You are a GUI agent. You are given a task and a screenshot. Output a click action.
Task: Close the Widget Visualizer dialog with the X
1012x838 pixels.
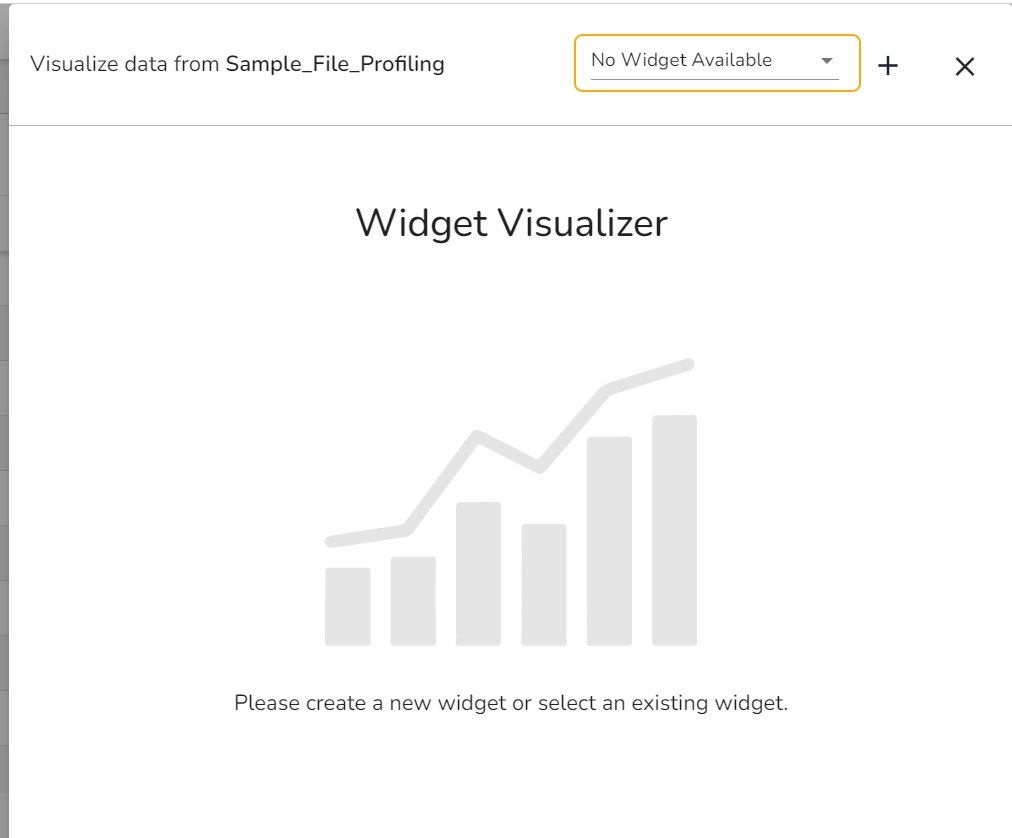click(964, 66)
